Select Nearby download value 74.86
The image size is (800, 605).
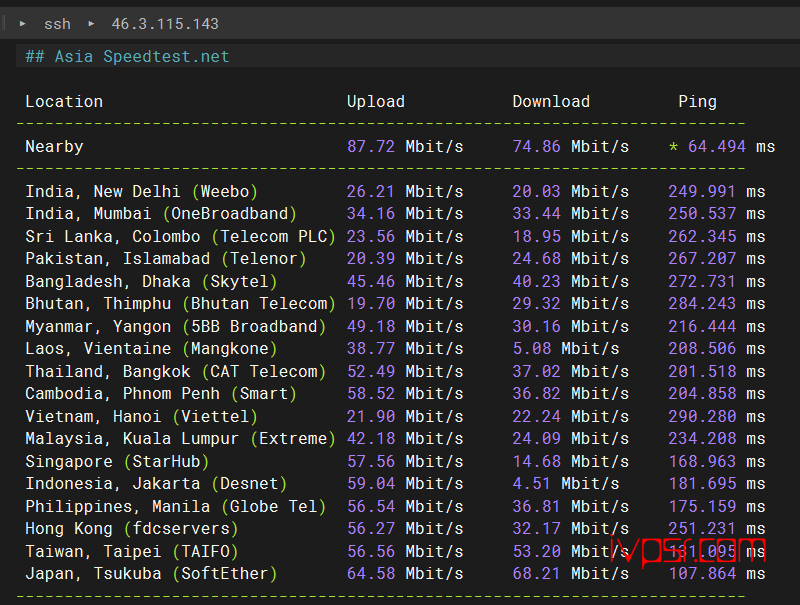pos(536,147)
